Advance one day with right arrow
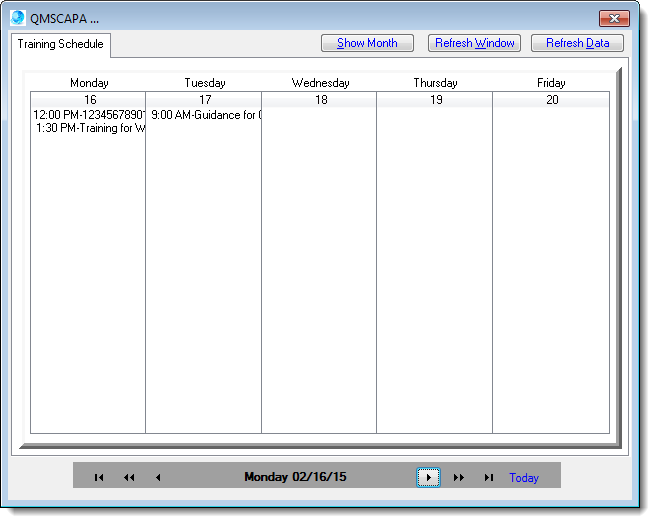The image size is (655, 523). pos(428,478)
